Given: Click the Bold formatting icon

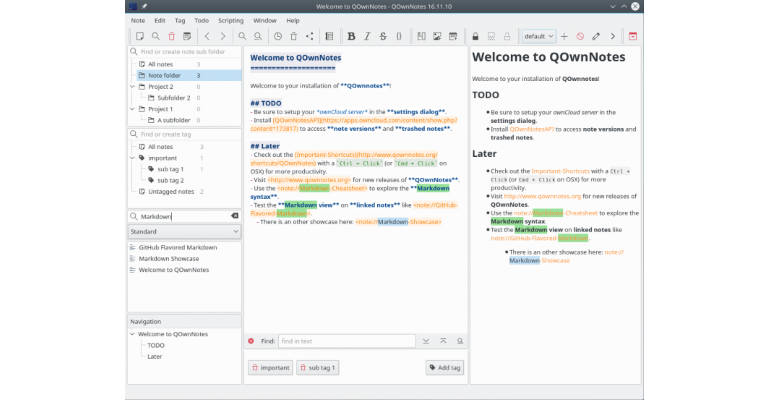Looking at the screenshot, I should pyautogui.click(x=351, y=36).
